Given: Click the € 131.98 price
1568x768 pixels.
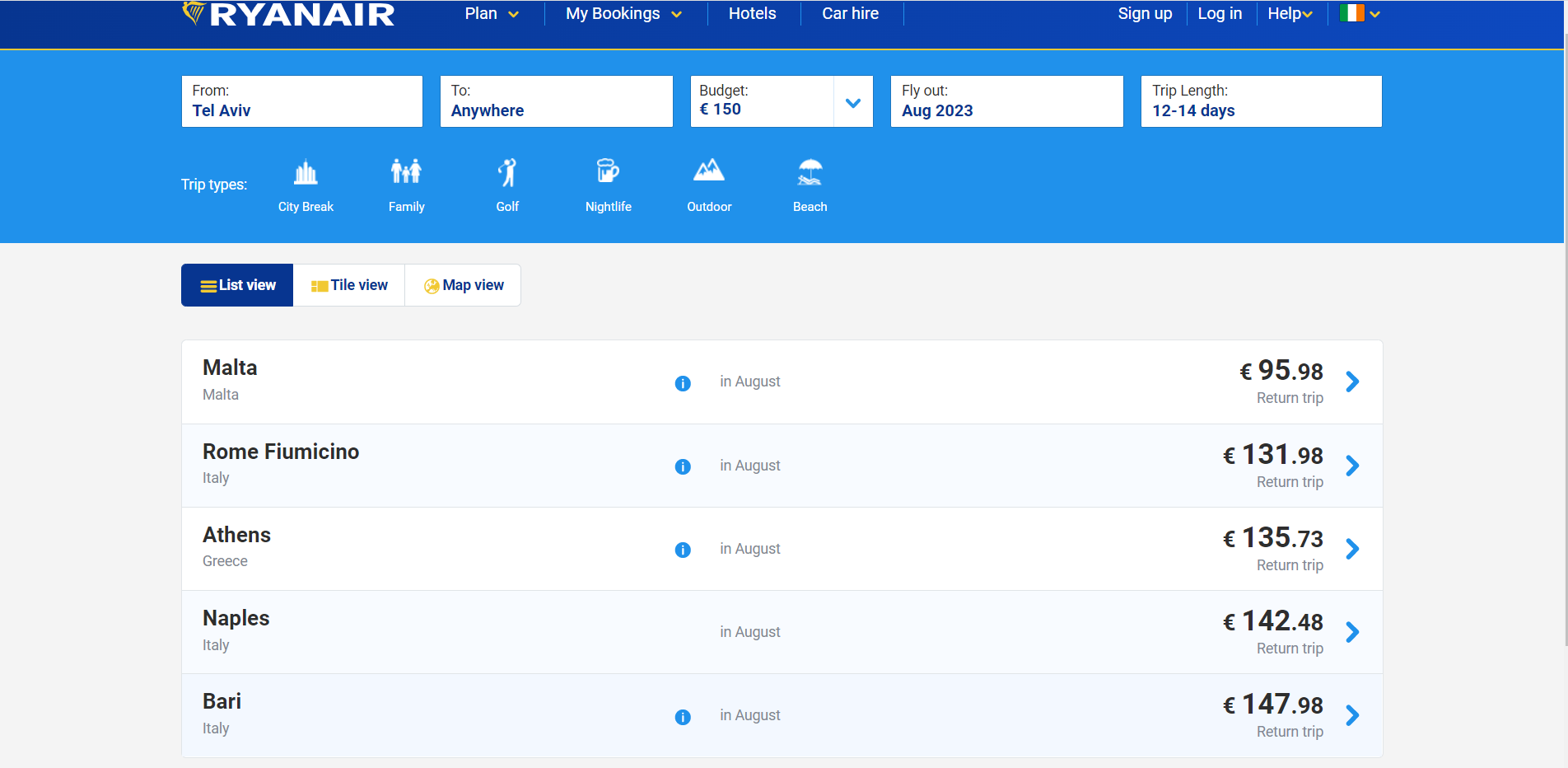Looking at the screenshot, I should click(1273, 455).
